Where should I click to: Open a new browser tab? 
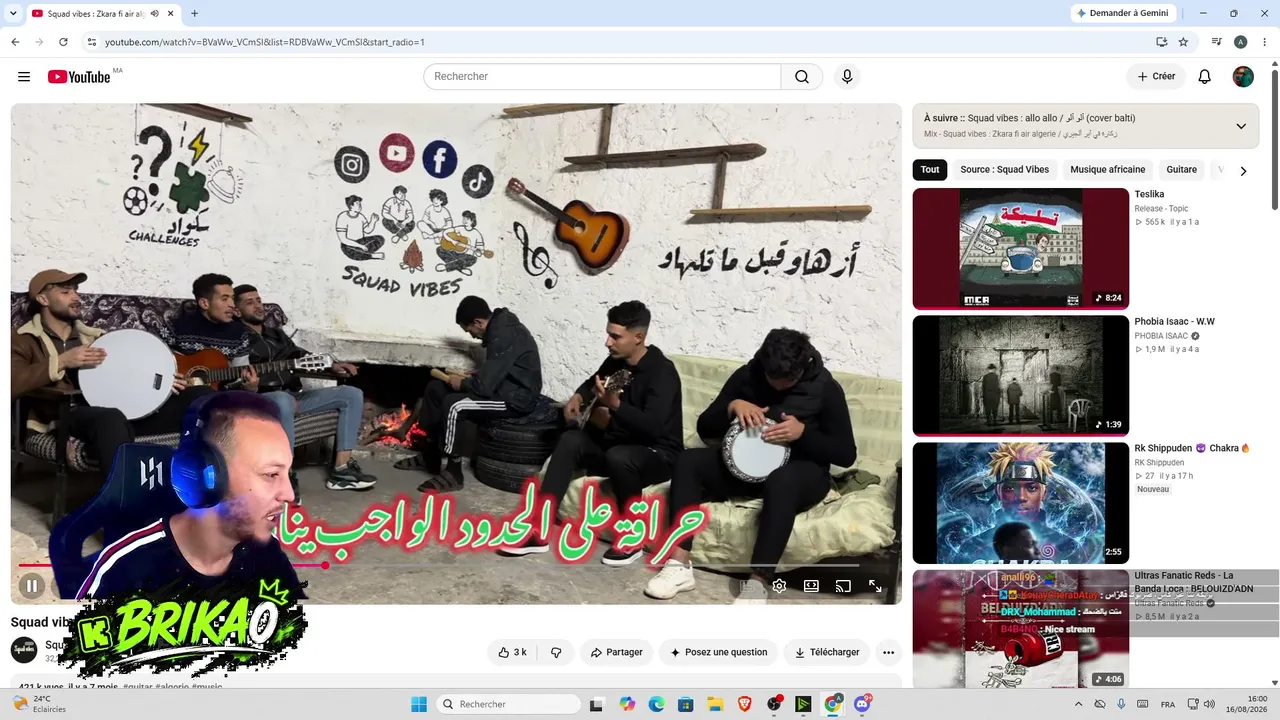[x=194, y=13]
